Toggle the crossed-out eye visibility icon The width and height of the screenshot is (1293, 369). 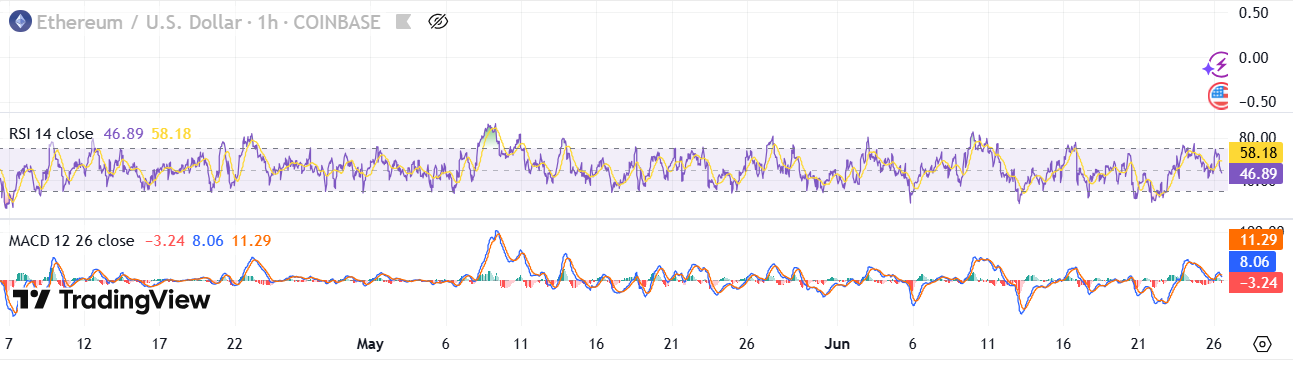[x=437, y=21]
